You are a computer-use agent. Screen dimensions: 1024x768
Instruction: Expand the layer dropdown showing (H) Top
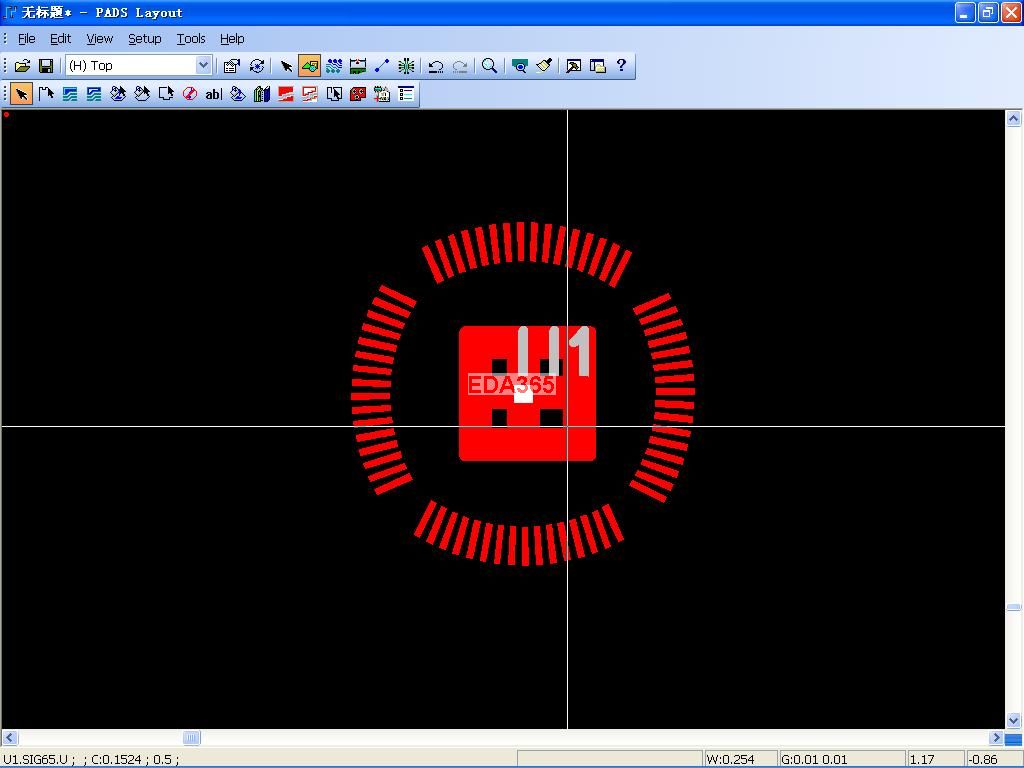click(203, 66)
